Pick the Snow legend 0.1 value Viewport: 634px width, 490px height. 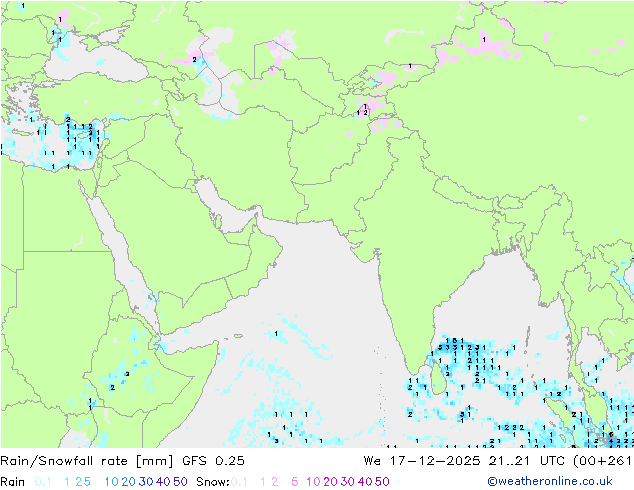click(239, 482)
